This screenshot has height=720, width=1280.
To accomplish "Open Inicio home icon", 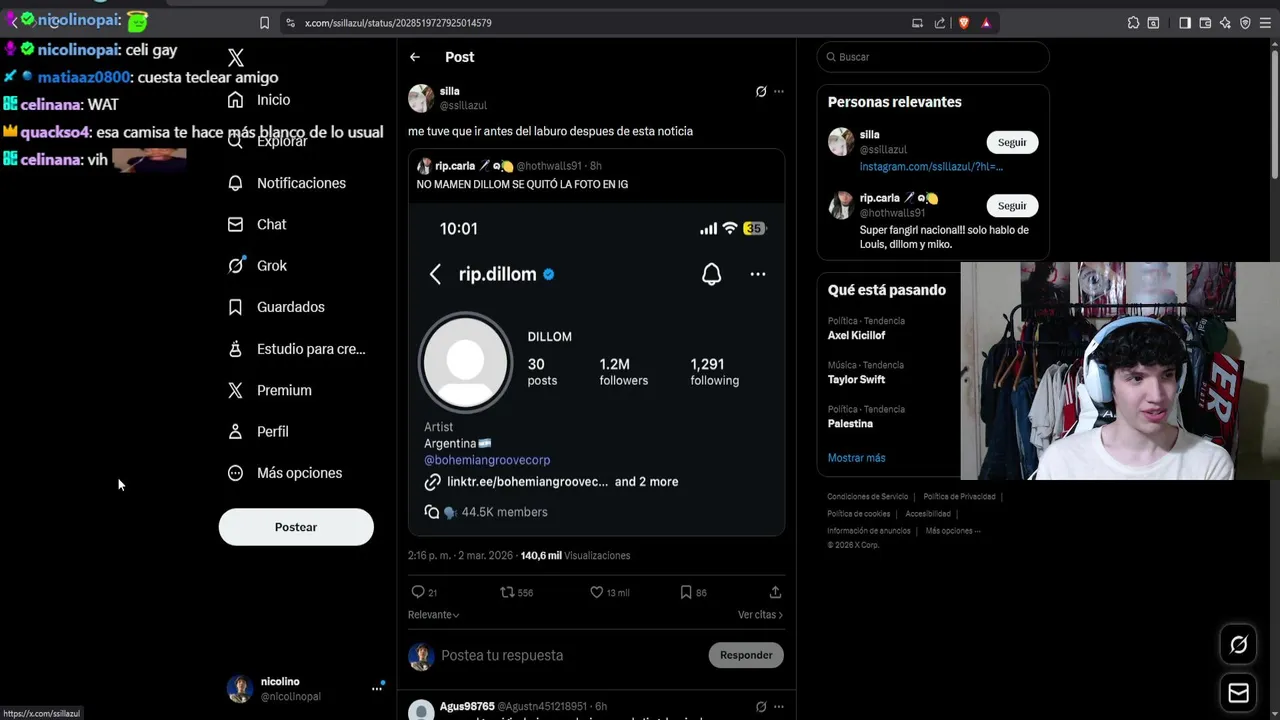I will pos(236,100).
